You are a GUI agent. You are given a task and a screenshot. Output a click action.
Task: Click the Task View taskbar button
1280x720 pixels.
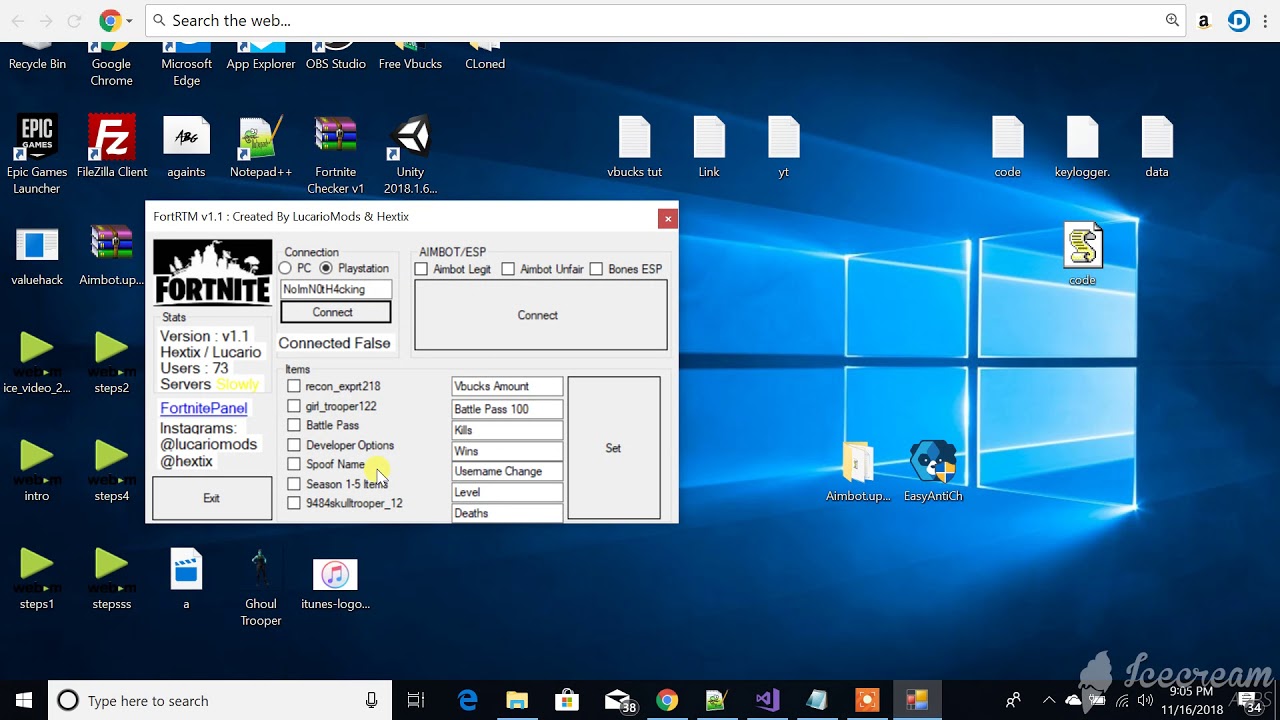pyautogui.click(x=416, y=700)
